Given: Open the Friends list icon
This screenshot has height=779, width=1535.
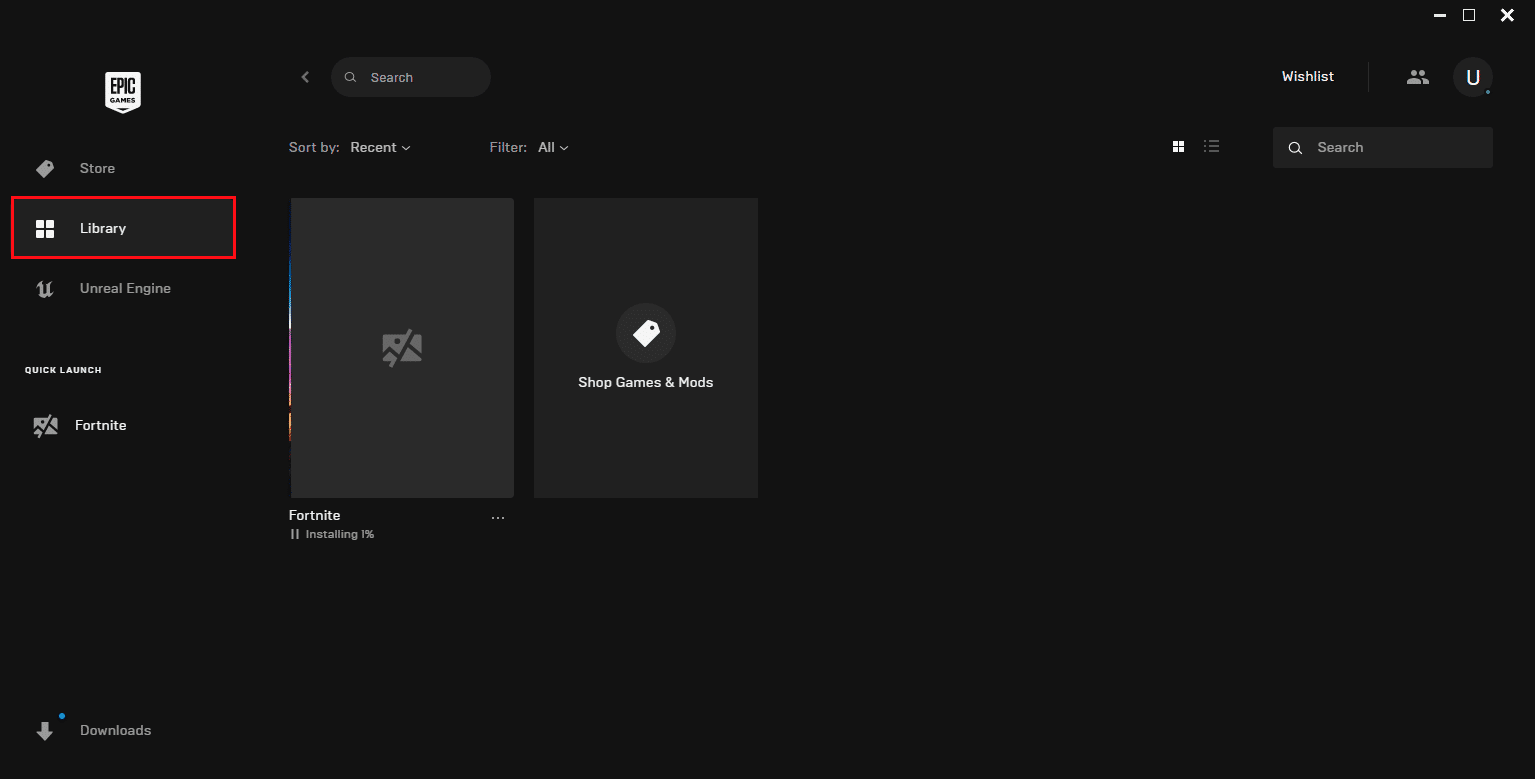Looking at the screenshot, I should (1418, 77).
